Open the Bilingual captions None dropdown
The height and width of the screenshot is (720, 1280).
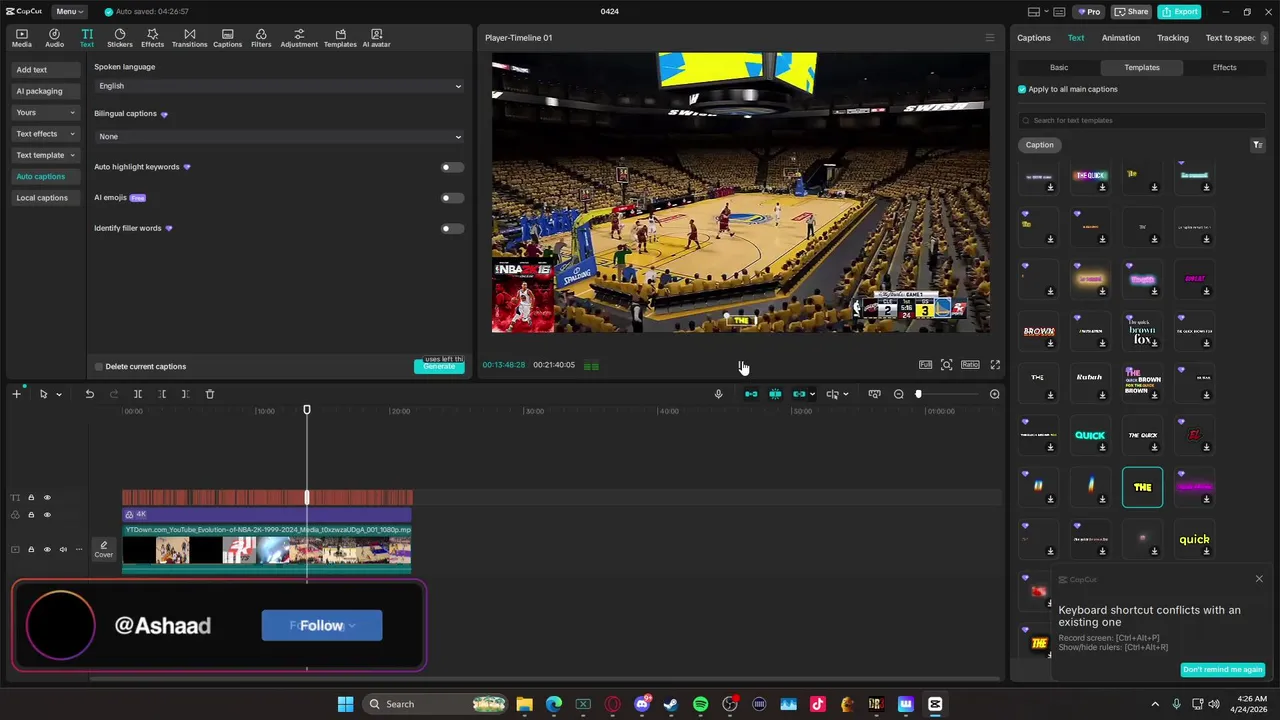point(279,136)
